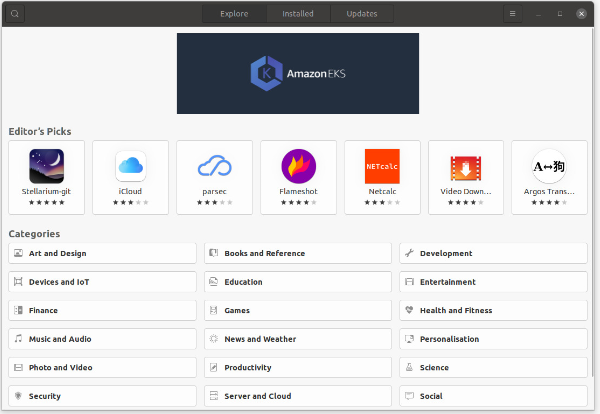Click the Games category icon
The height and width of the screenshot is (414, 600).
point(214,310)
